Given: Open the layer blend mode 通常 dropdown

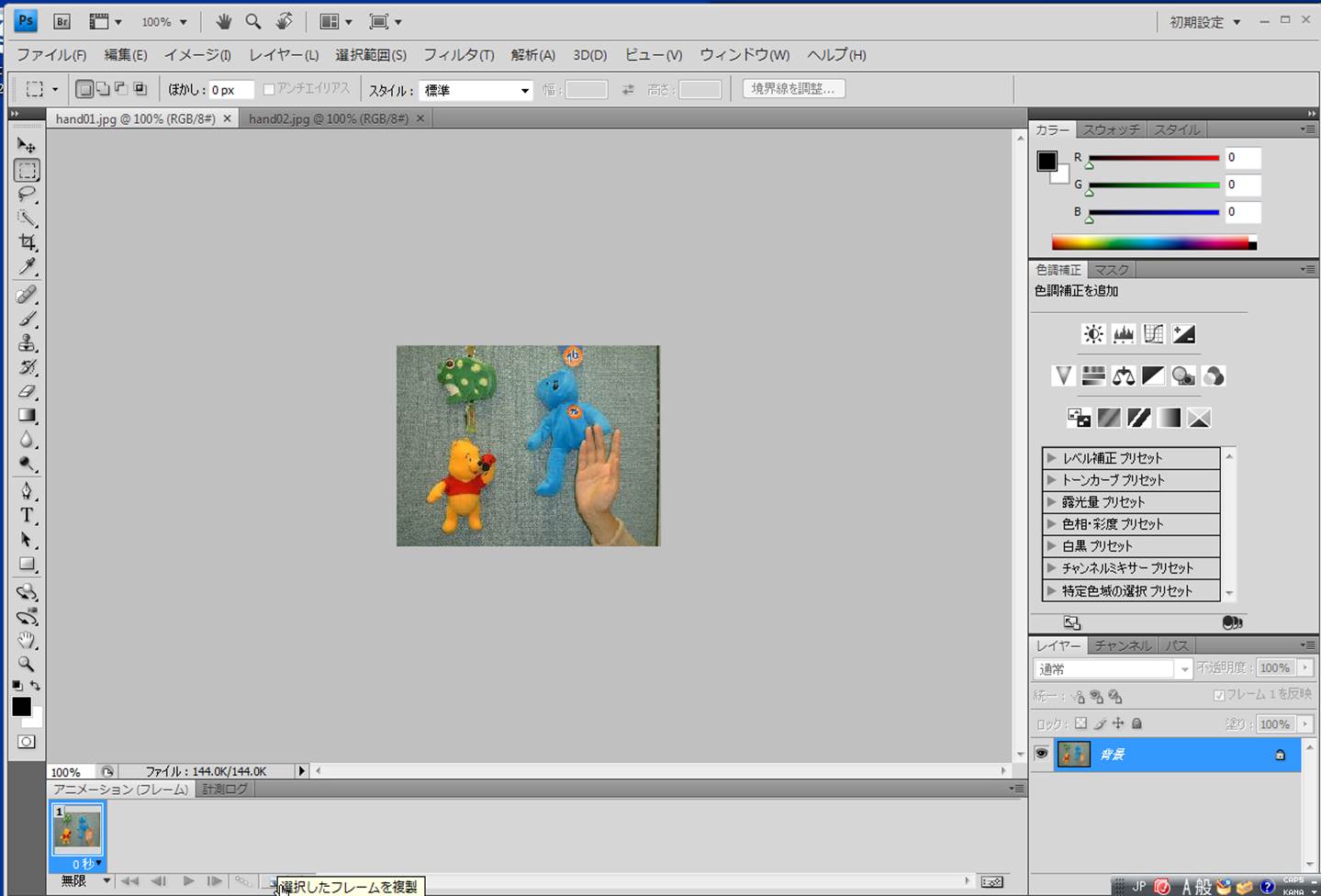Looking at the screenshot, I should pyautogui.click(x=1112, y=669).
